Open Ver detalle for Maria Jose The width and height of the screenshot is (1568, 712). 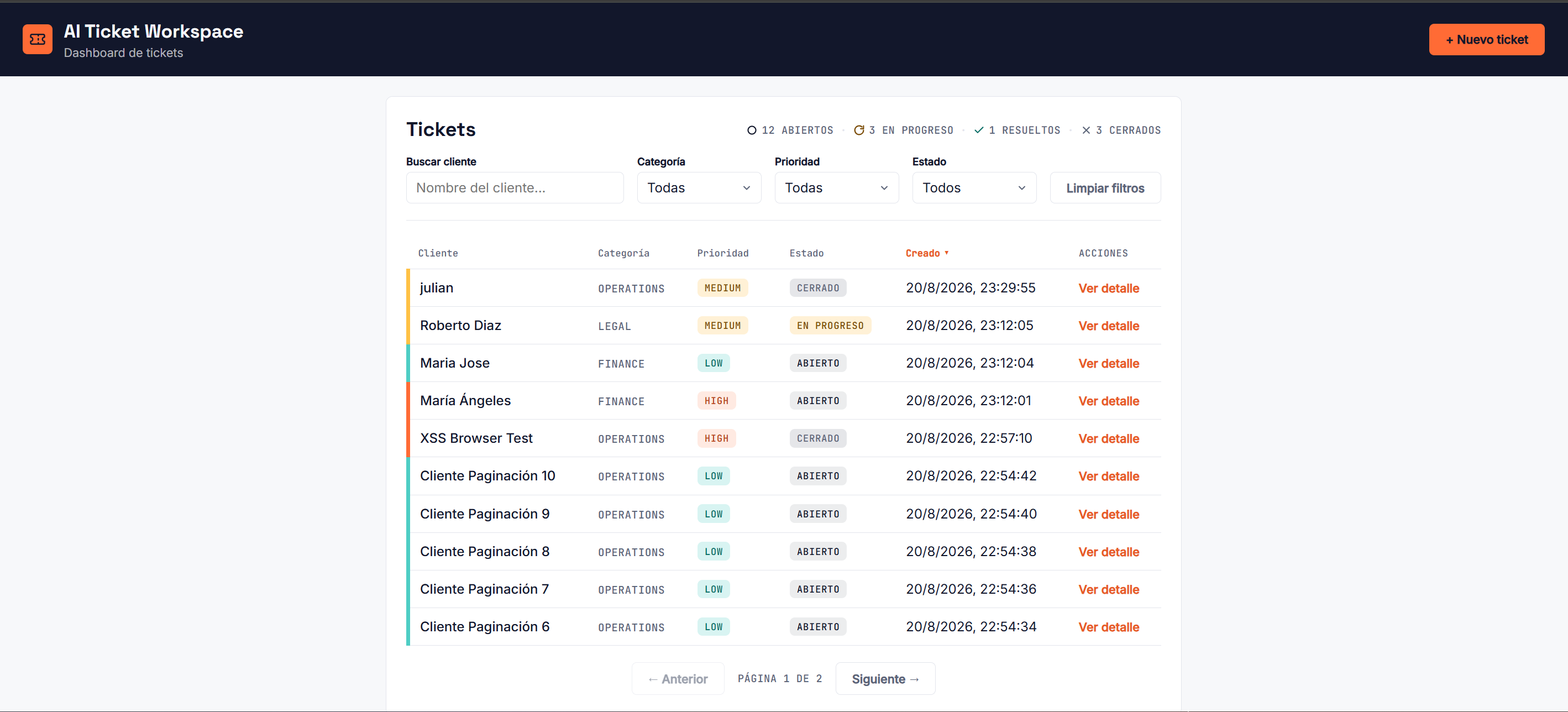point(1109,364)
